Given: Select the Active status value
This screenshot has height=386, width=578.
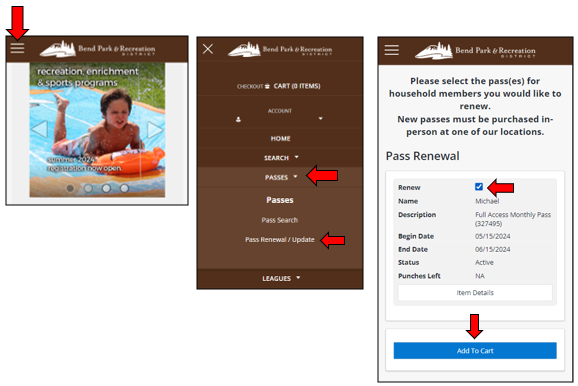Looking at the screenshot, I should tap(484, 262).
